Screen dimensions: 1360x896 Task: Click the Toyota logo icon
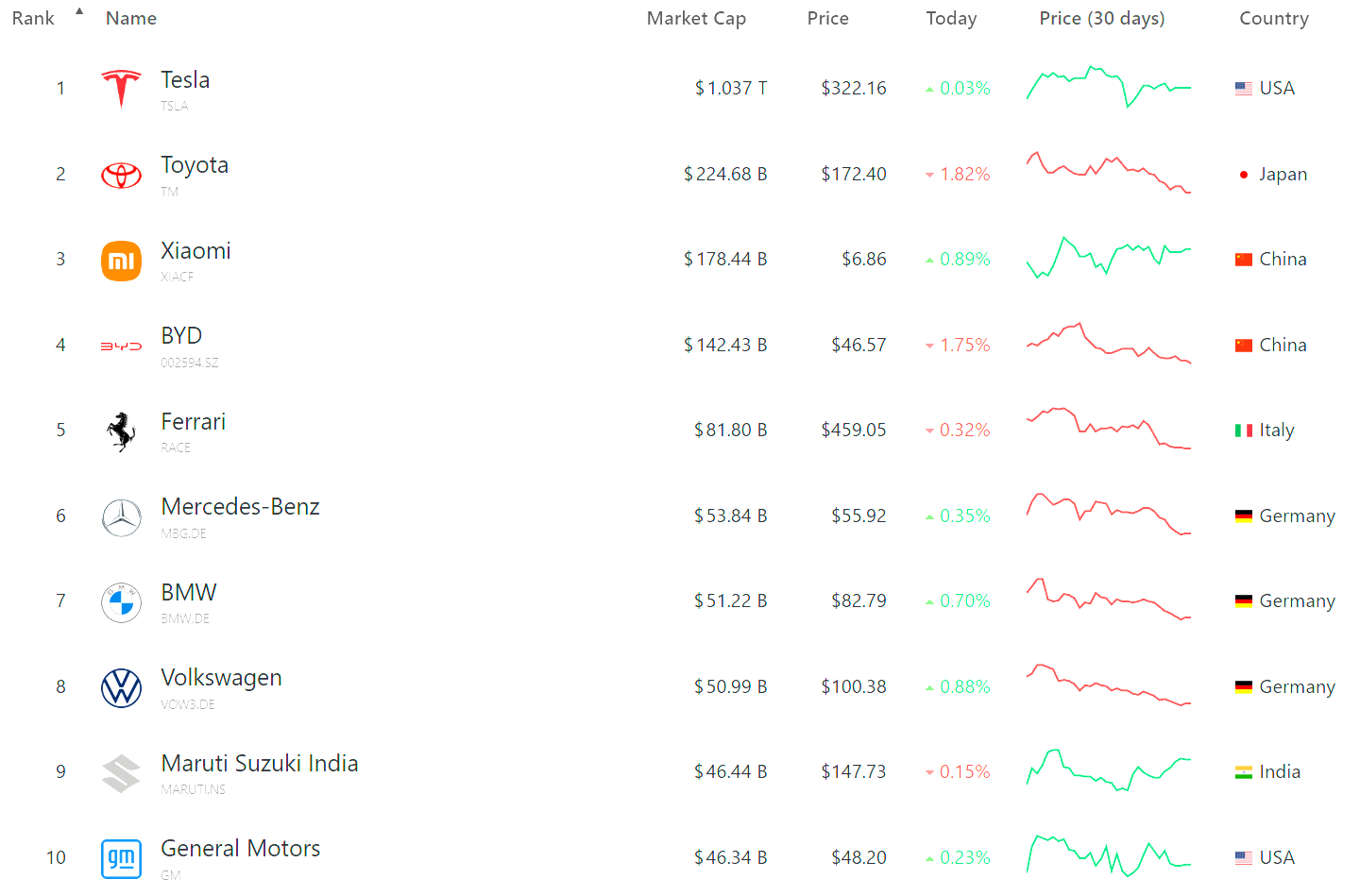tap(121, 175)
